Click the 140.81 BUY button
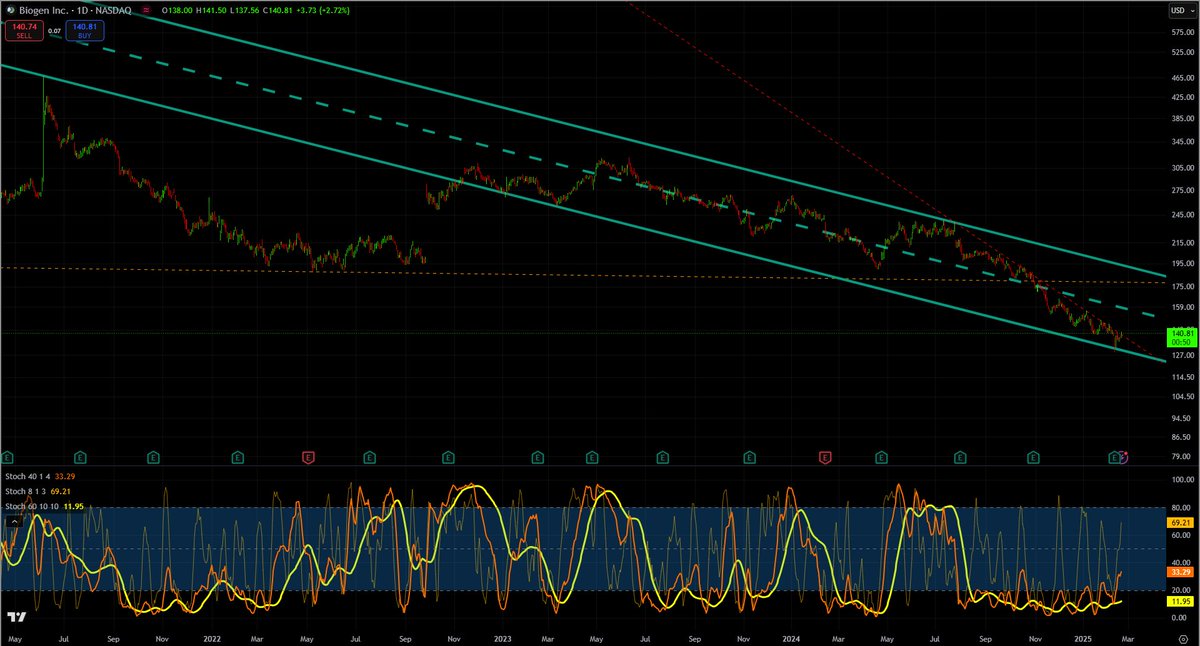This screenshot has height=646, width=1200. (84, 32)
